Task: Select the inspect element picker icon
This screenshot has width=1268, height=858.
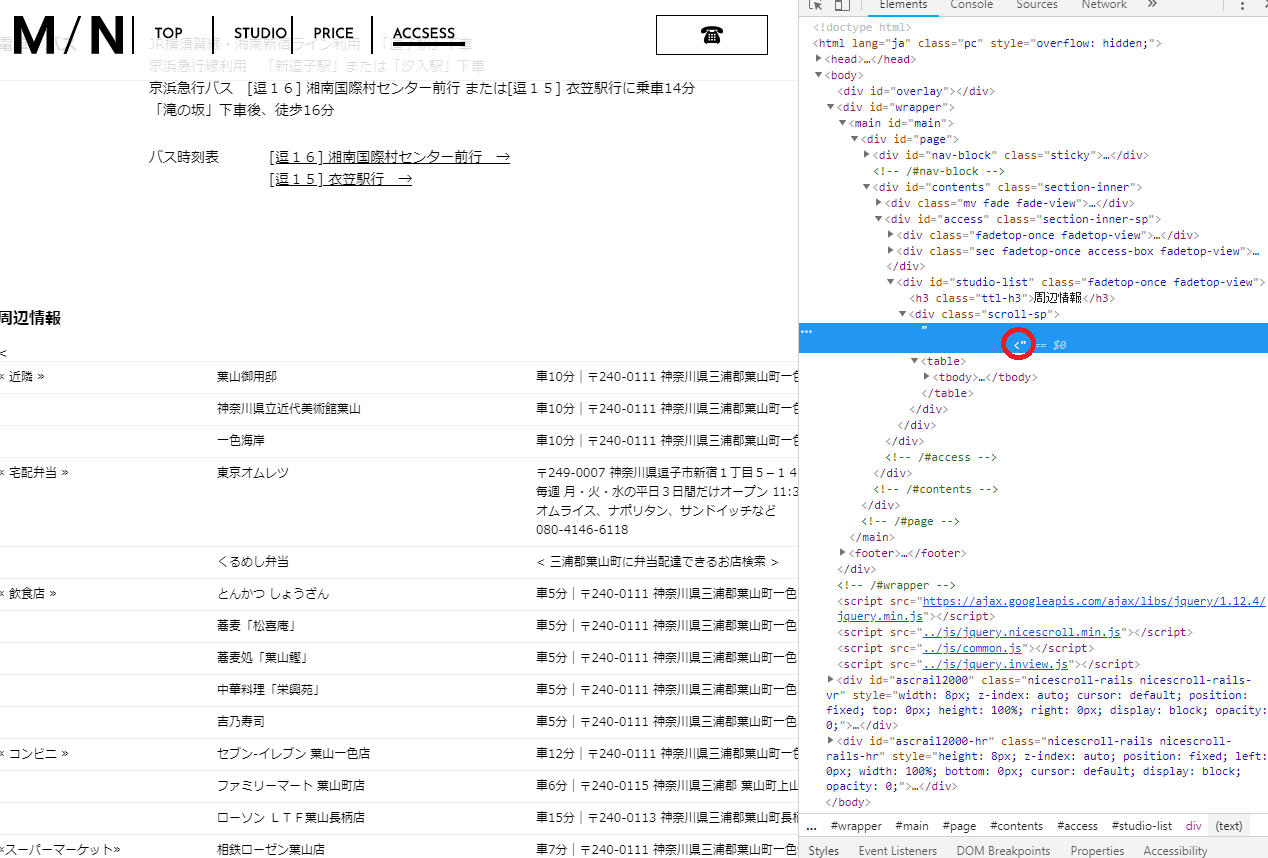Action: (815, 5)
